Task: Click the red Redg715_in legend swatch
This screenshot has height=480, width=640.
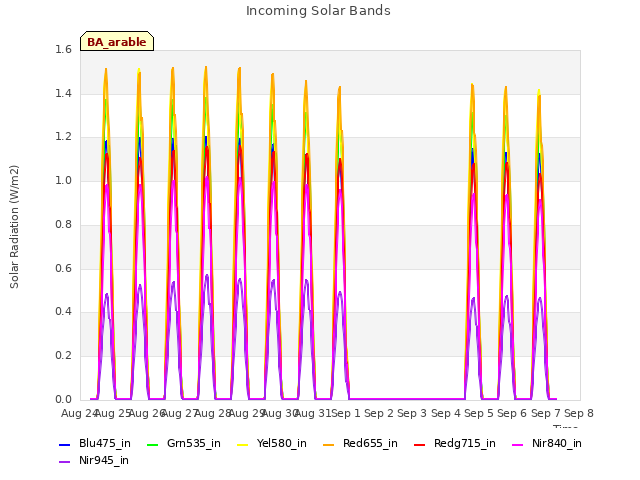Action: (x=420, y=444)
